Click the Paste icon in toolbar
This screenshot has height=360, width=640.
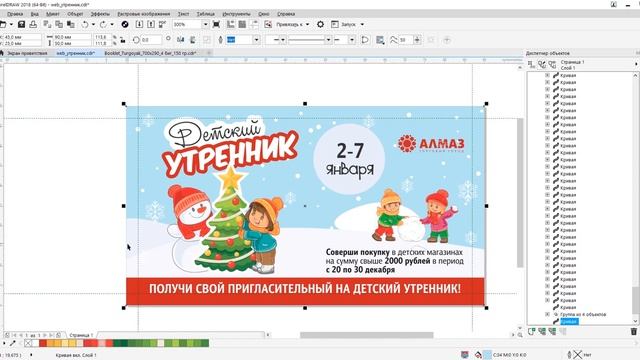(71, 24)
